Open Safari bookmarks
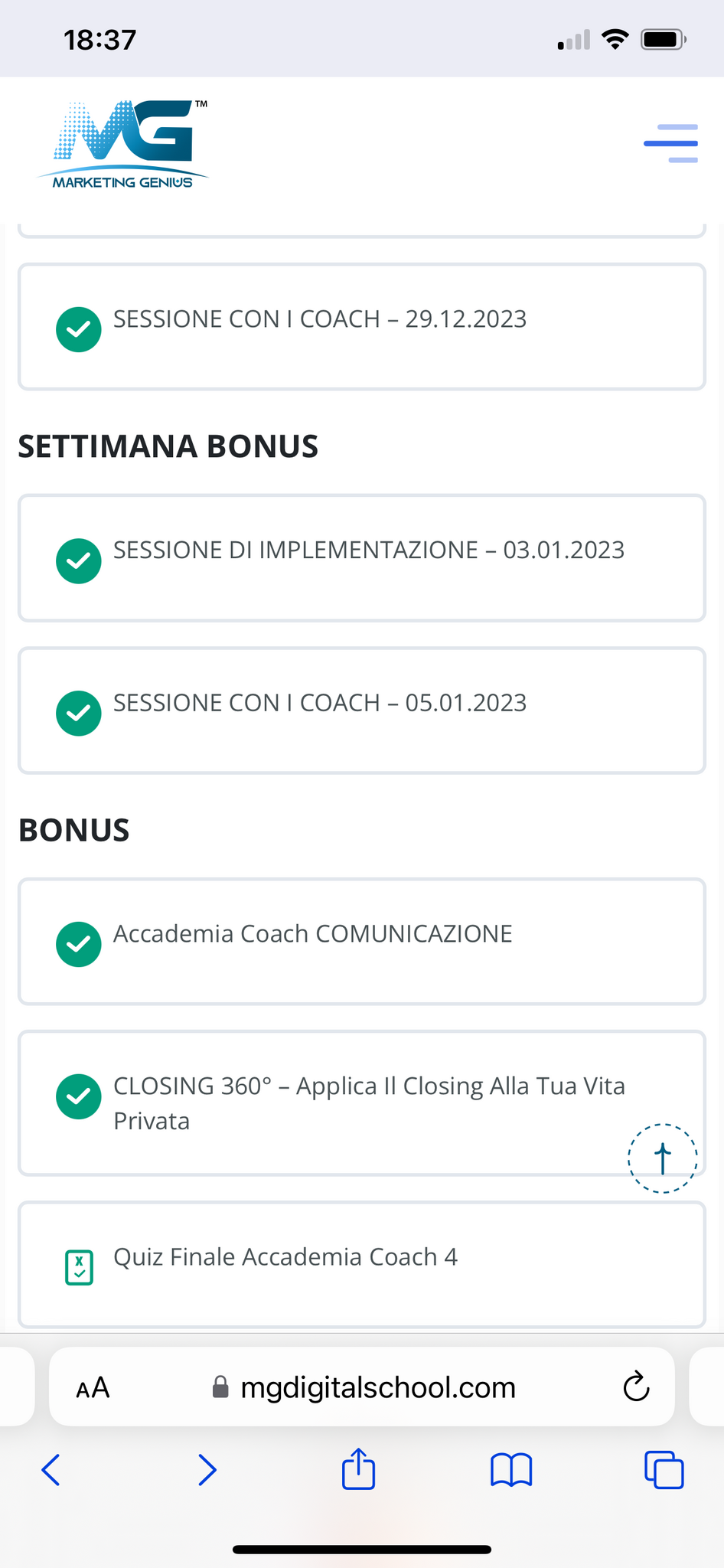 (511, 1469)
